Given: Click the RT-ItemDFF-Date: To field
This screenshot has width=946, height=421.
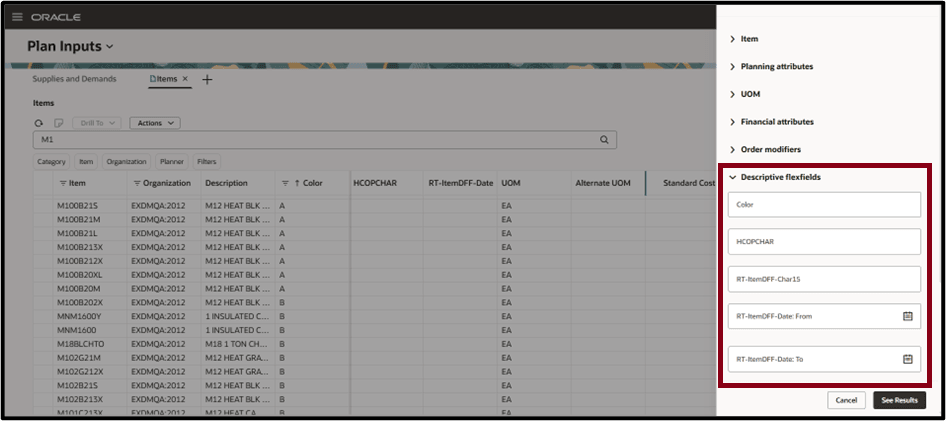Looking at the screenshot, I should pyautogui.click(x=824, y=359).
